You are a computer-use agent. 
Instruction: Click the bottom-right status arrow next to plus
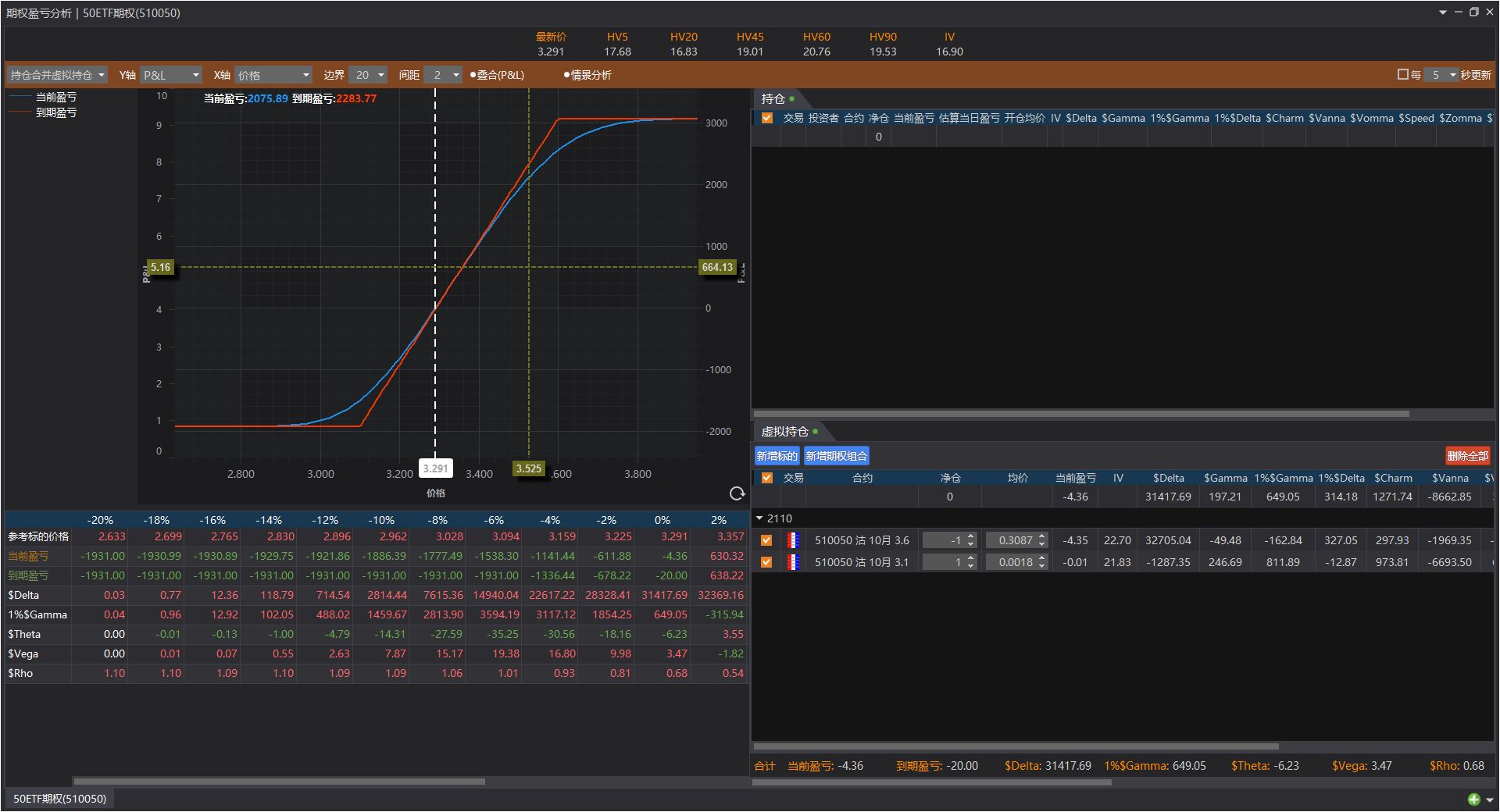point(1489,800)
